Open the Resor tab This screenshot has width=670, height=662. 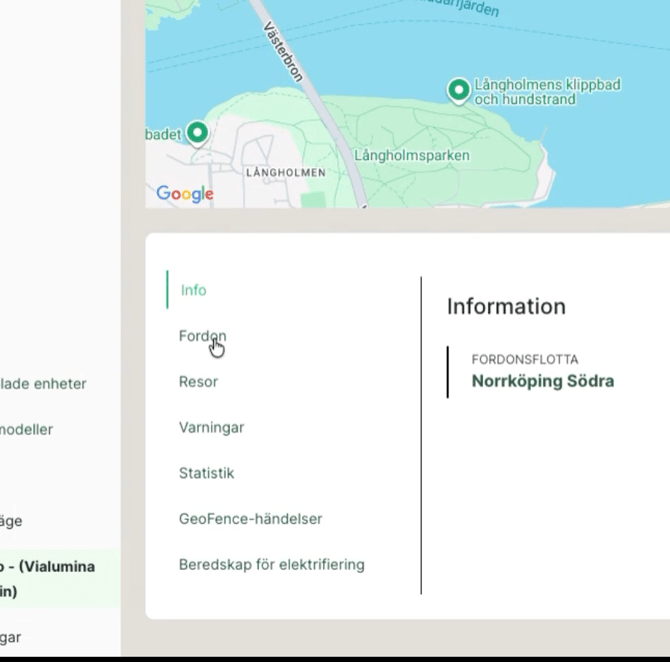point(198,382)
